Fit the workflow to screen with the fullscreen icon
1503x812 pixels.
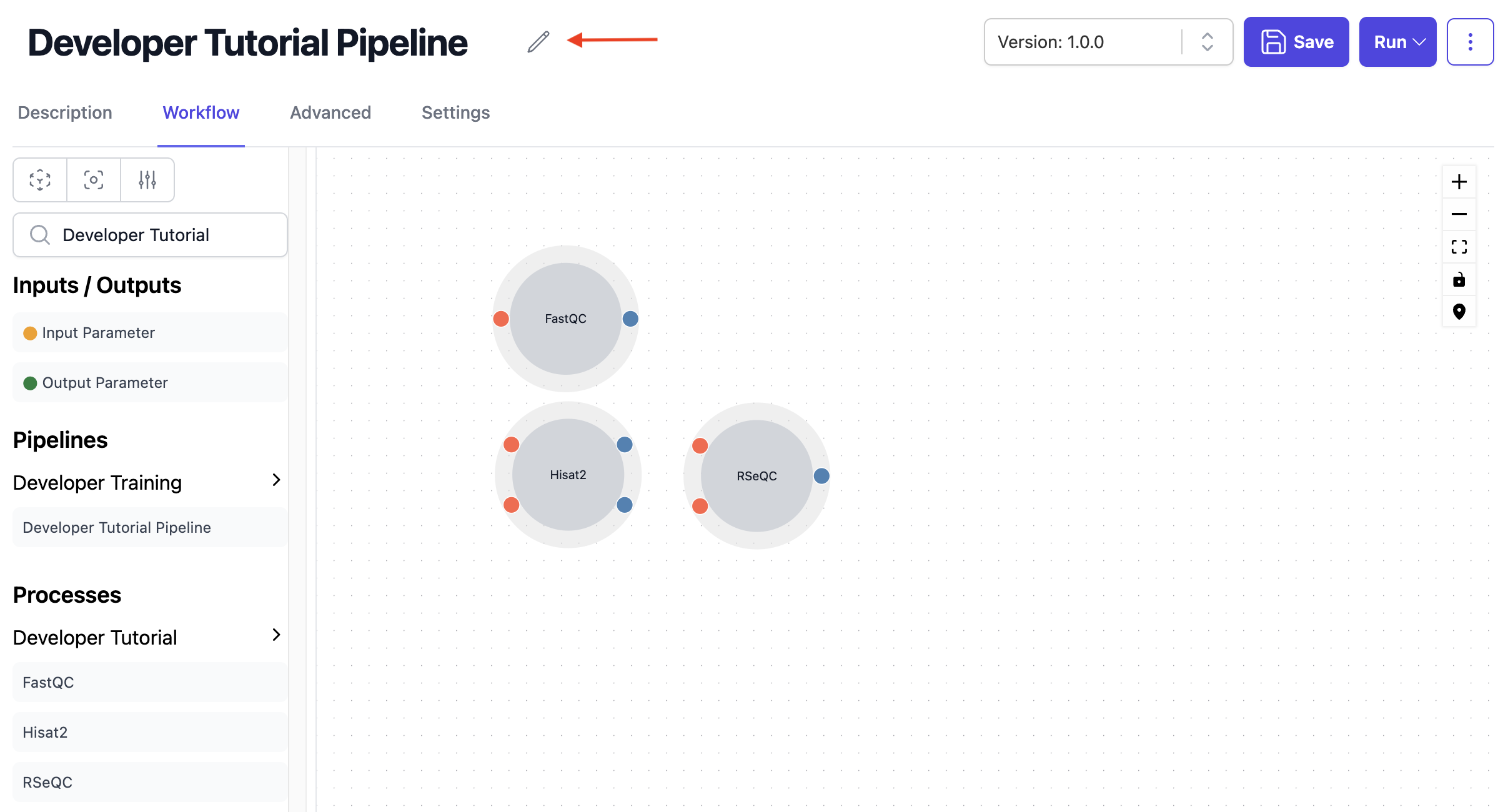tap(1460, 247)
